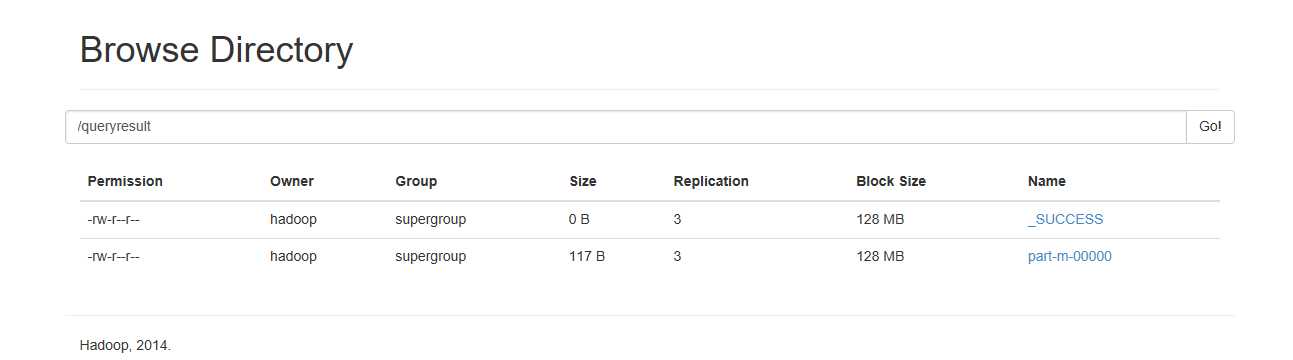
Task: Click supergroup in the _SUCCESS row
Action: 431,219
